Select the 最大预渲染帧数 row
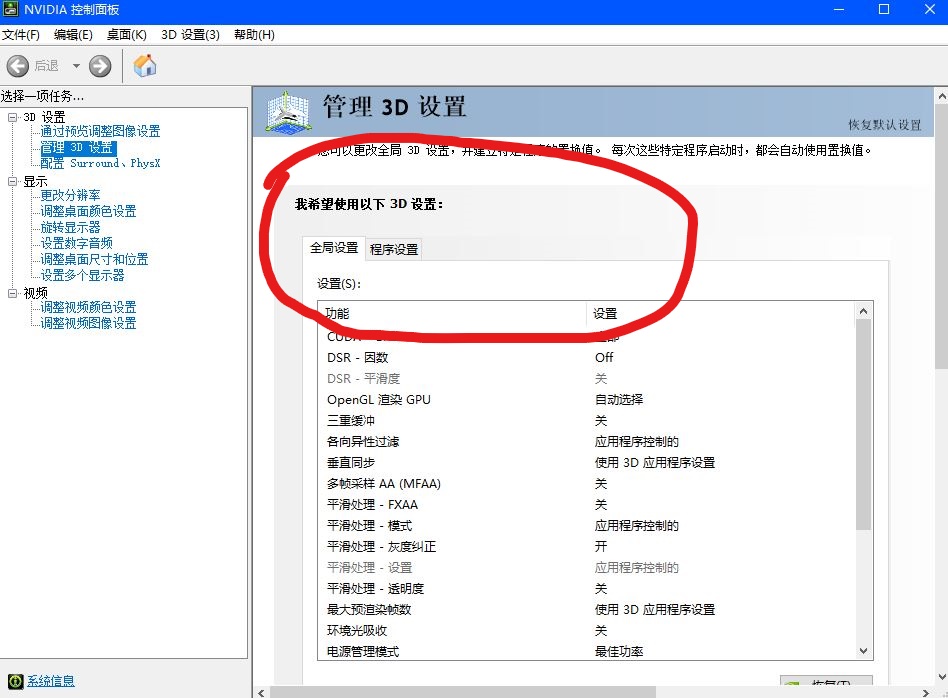The image size is (948, 698). [586, 609]
